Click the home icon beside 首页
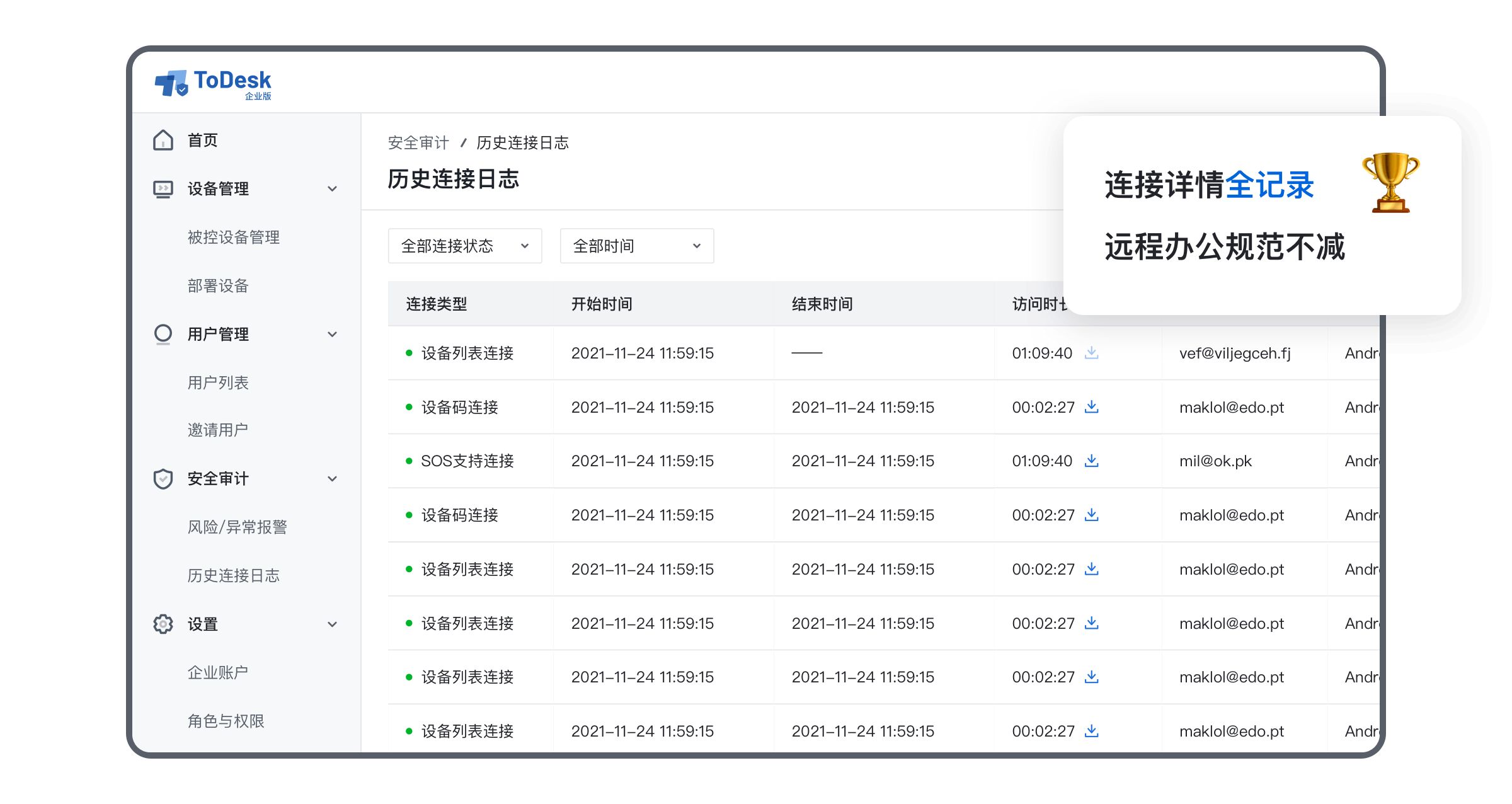This screenshot has width=1512, height=804. (163, 140)
